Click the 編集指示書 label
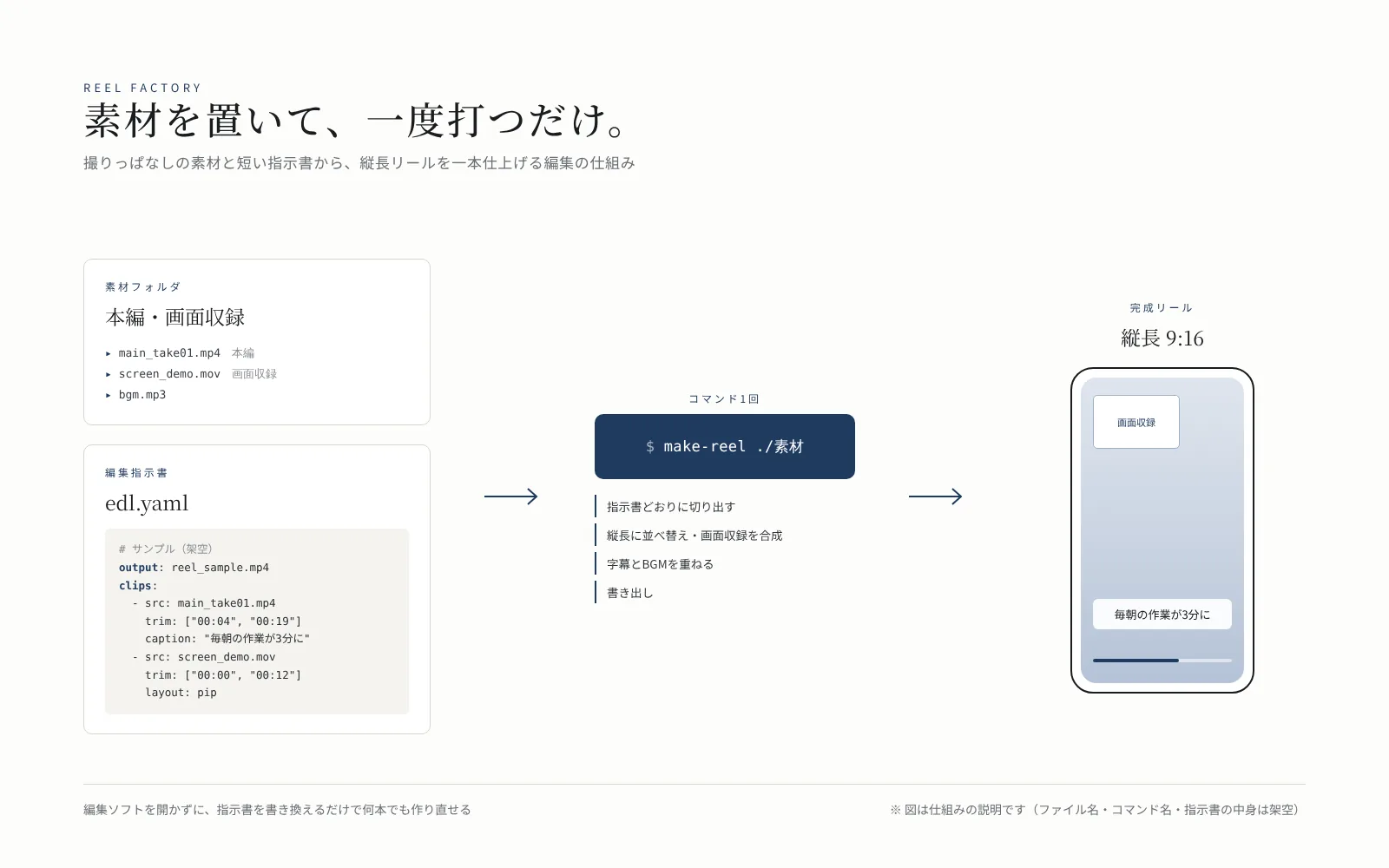 (136, 473)
